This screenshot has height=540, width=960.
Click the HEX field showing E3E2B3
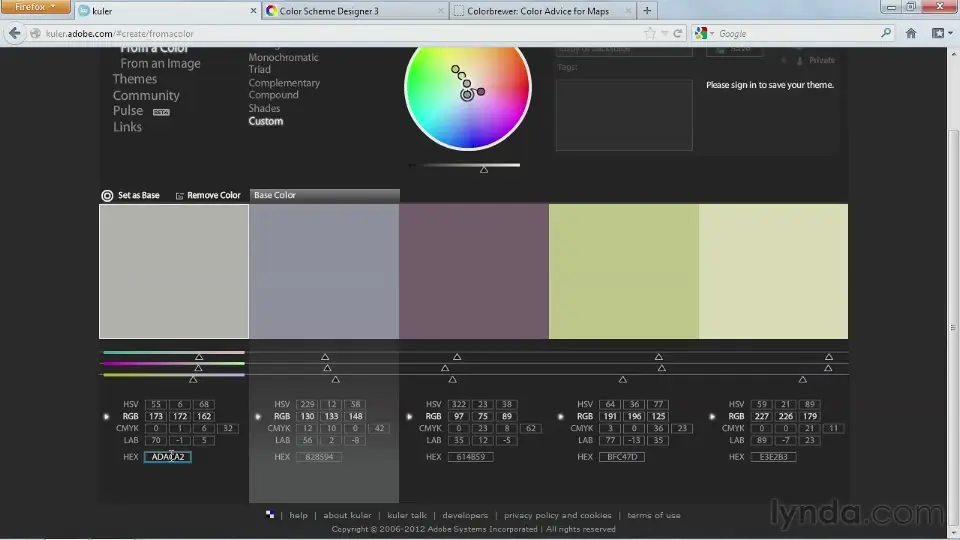coord(773,457)
